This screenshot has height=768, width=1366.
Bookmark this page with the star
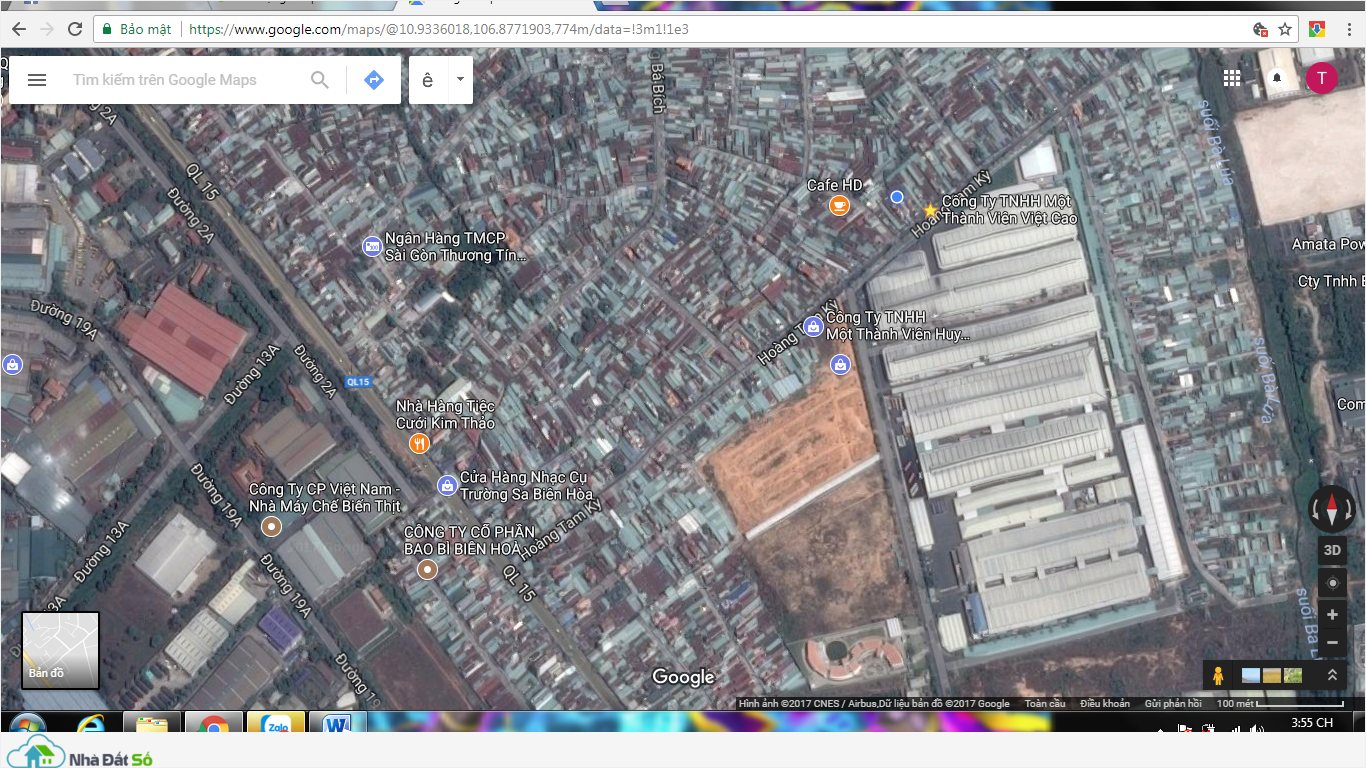click(1285, 29)
